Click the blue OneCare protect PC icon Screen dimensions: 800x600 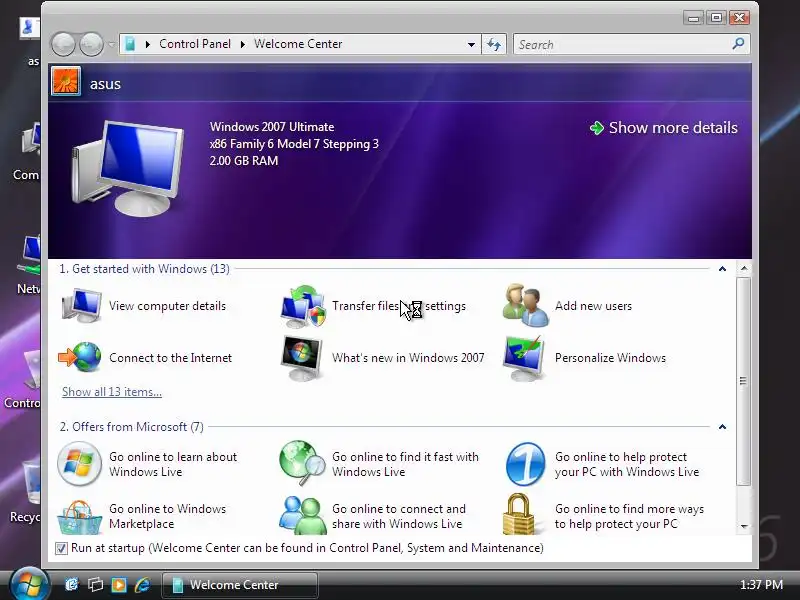pos(526,464)
